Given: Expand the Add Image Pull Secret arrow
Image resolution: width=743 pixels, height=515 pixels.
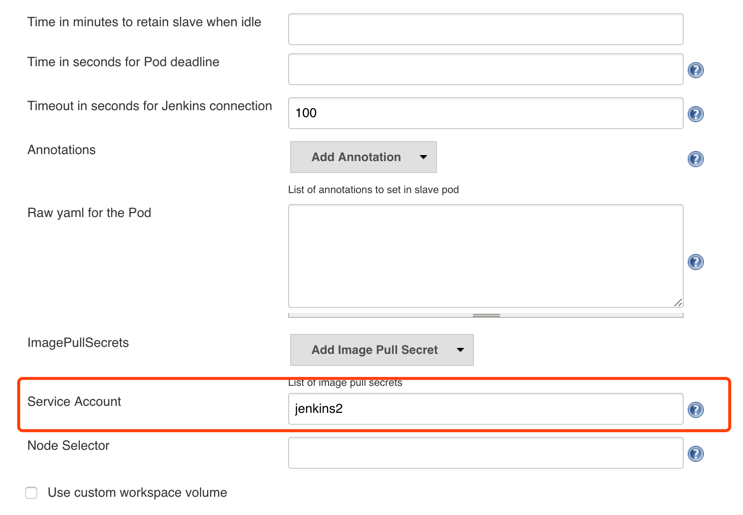Looking at the screenshot, I should pyautogui.click(x=461, y=350).
